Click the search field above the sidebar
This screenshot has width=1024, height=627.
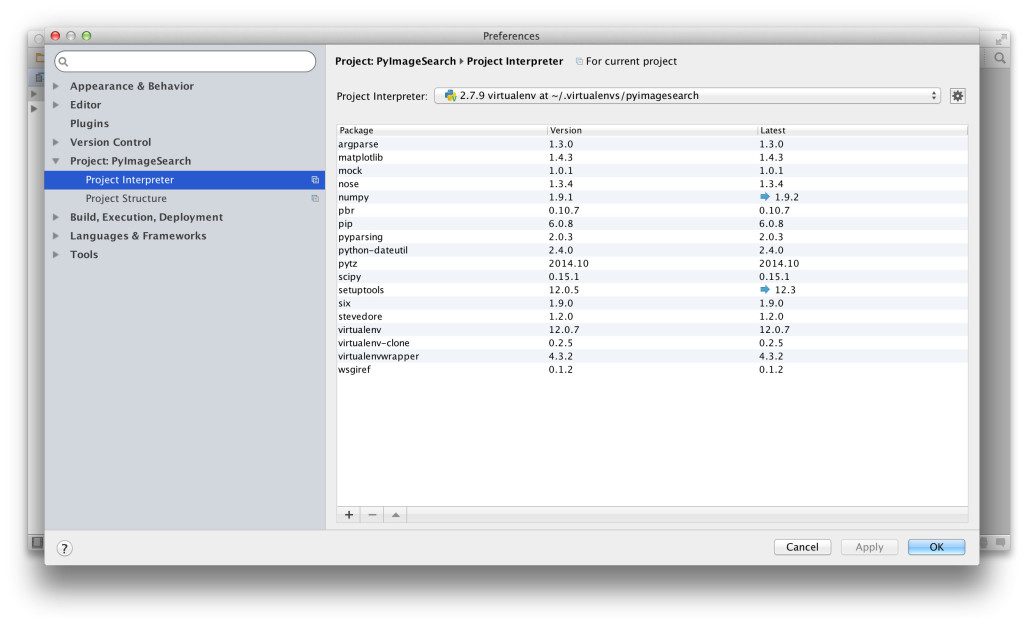185,61
